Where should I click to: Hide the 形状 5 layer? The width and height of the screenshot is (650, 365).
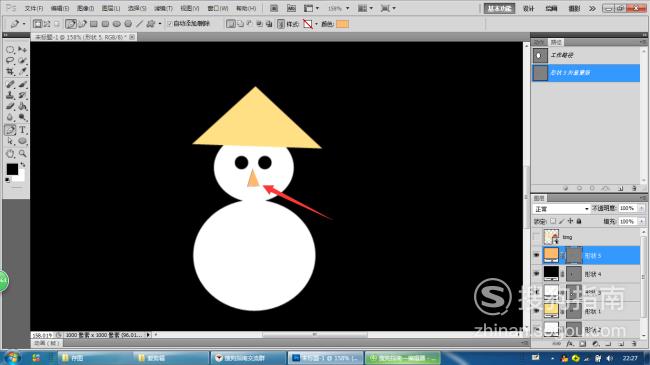(537, 256)
